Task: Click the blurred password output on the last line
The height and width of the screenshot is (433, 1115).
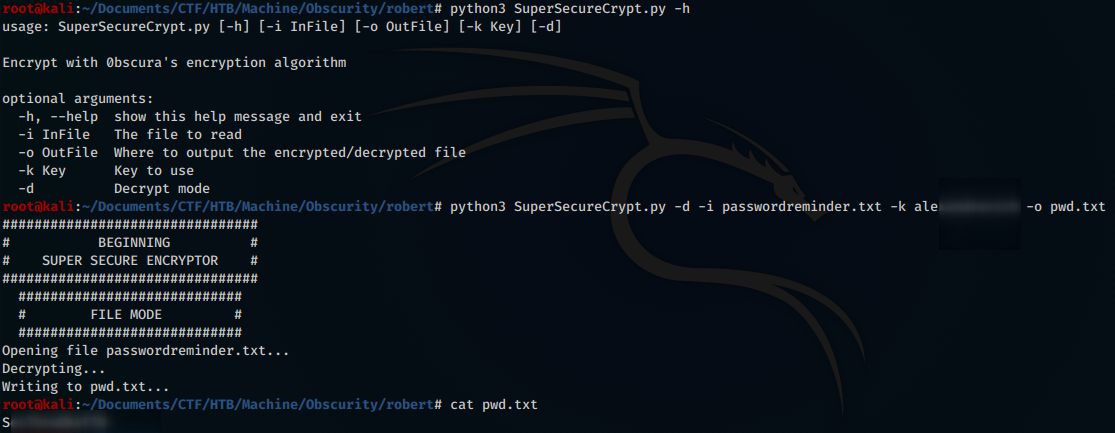Action: [x=58, y=423]
